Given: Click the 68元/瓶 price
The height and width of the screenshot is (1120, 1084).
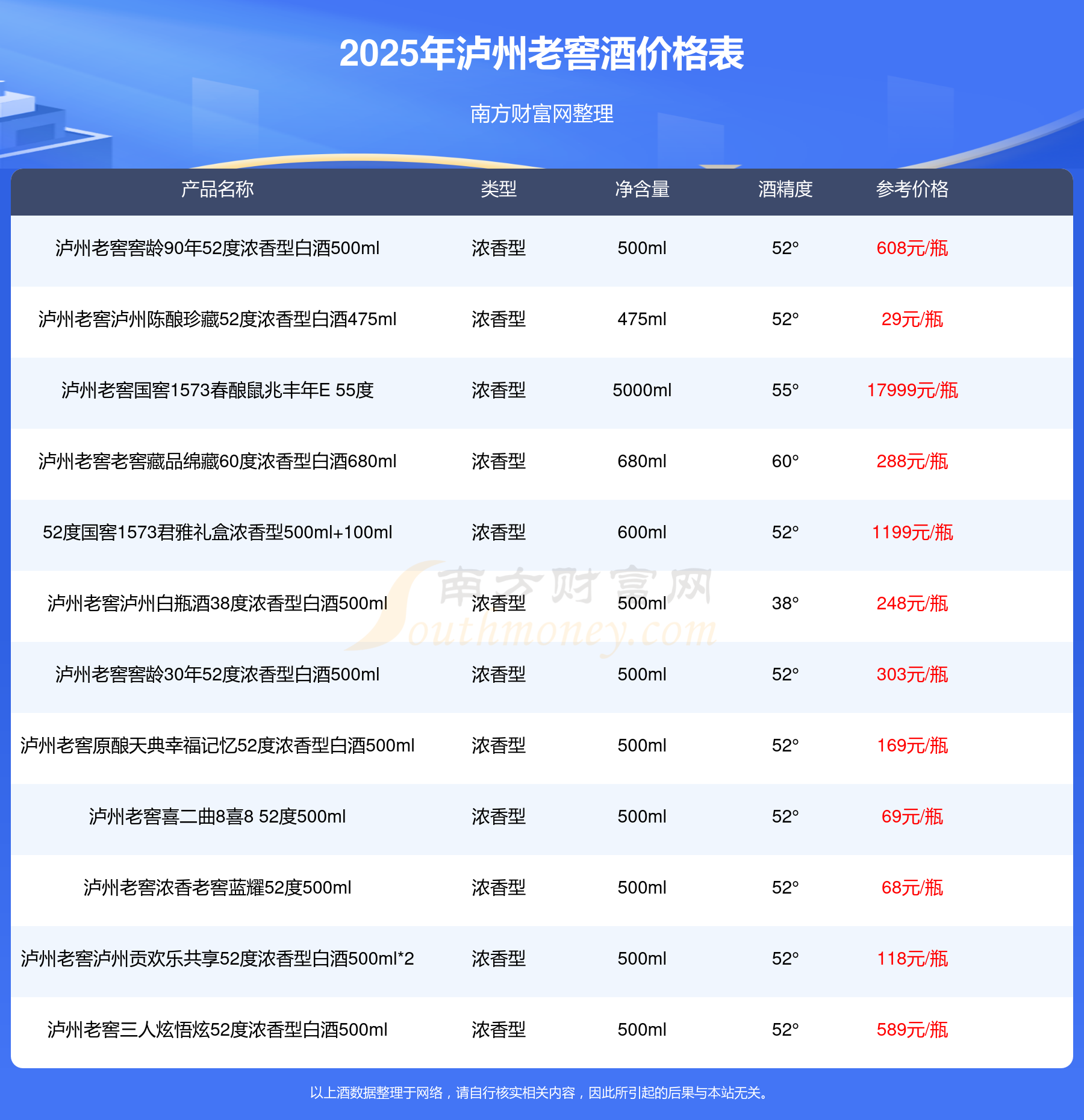Looking at the screenshot, I should [912, 888].
